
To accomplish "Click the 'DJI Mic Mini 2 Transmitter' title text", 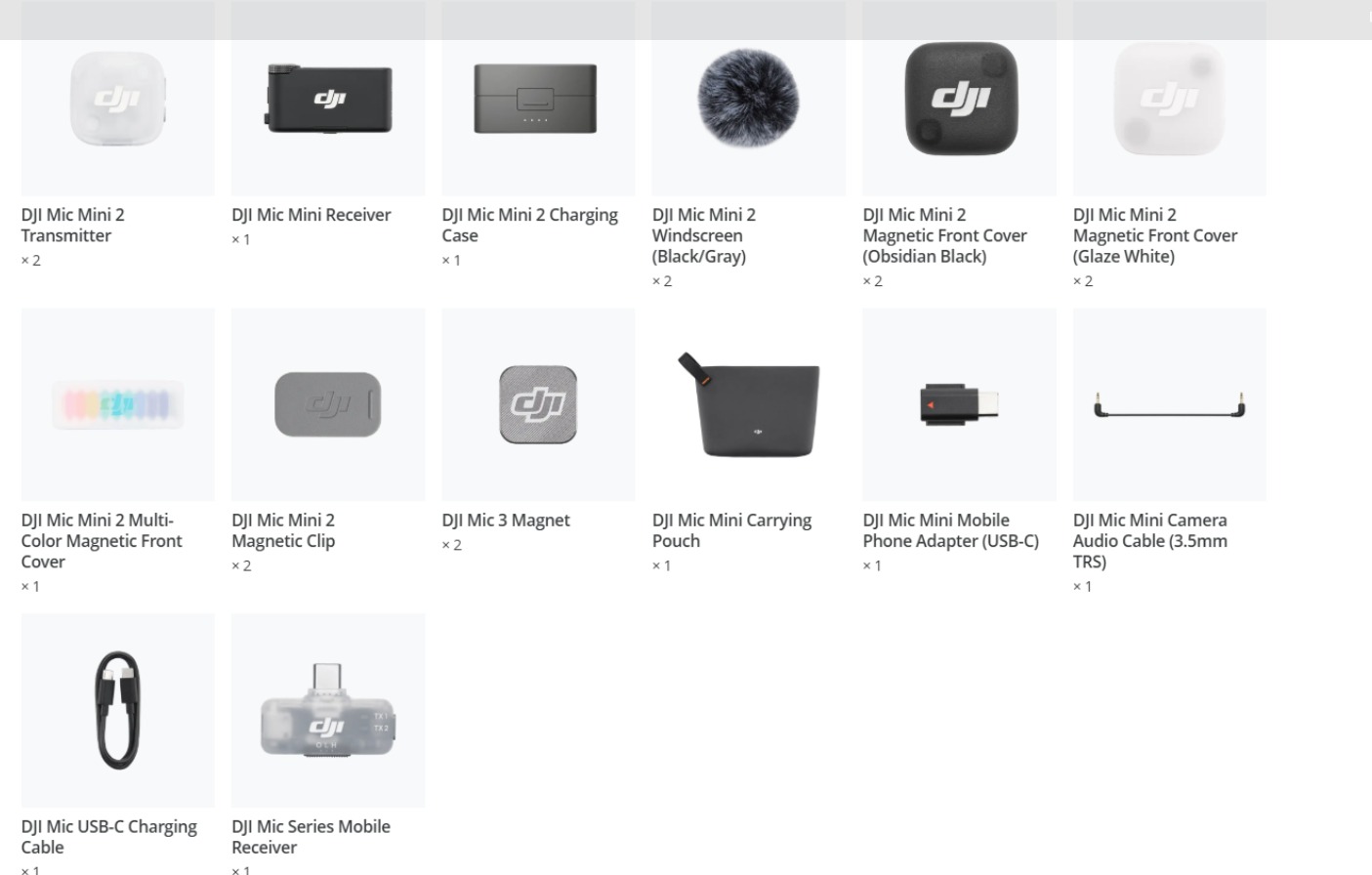I will point(73,226).
